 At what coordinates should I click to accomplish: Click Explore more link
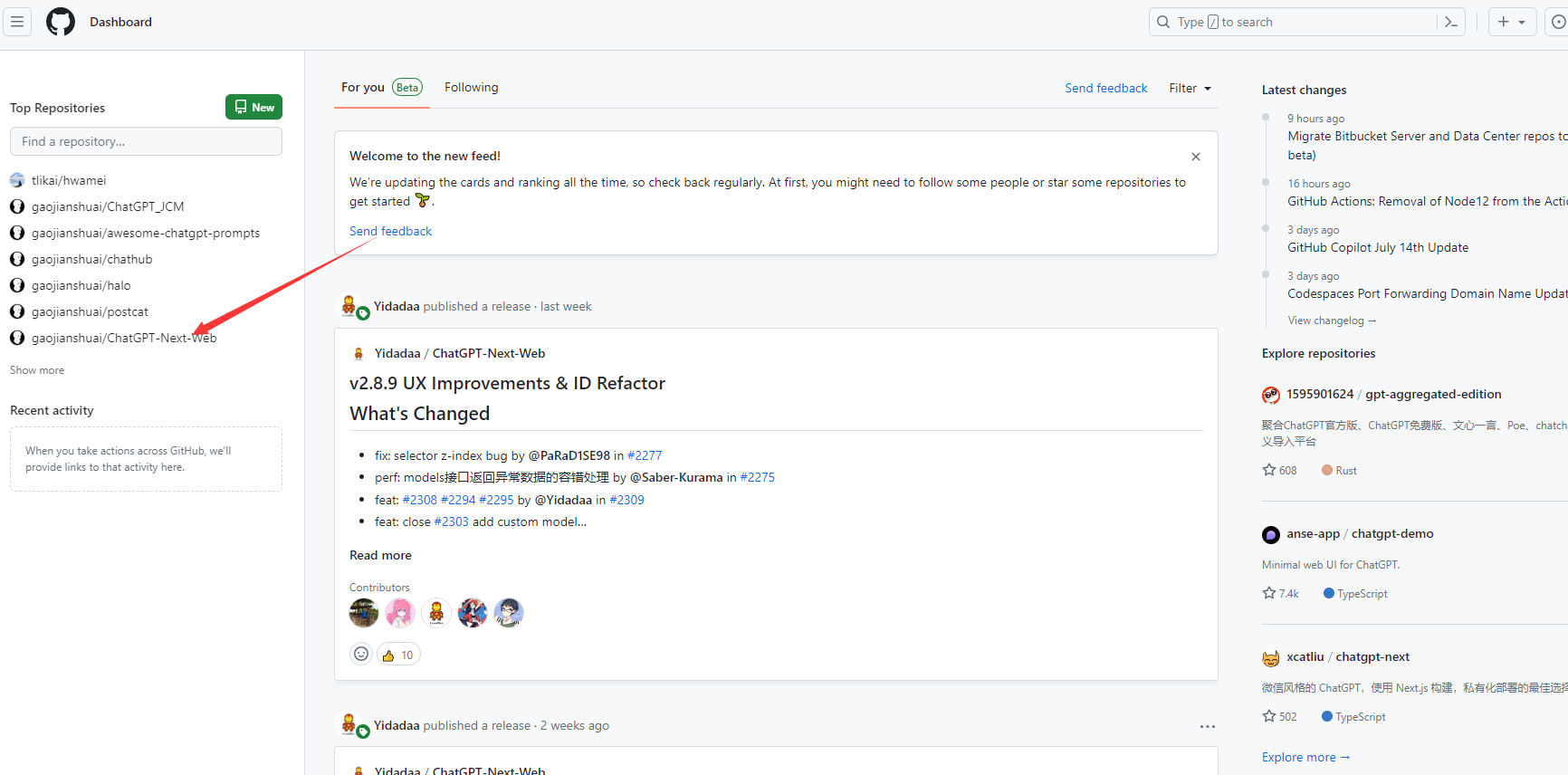[1306, 757]
